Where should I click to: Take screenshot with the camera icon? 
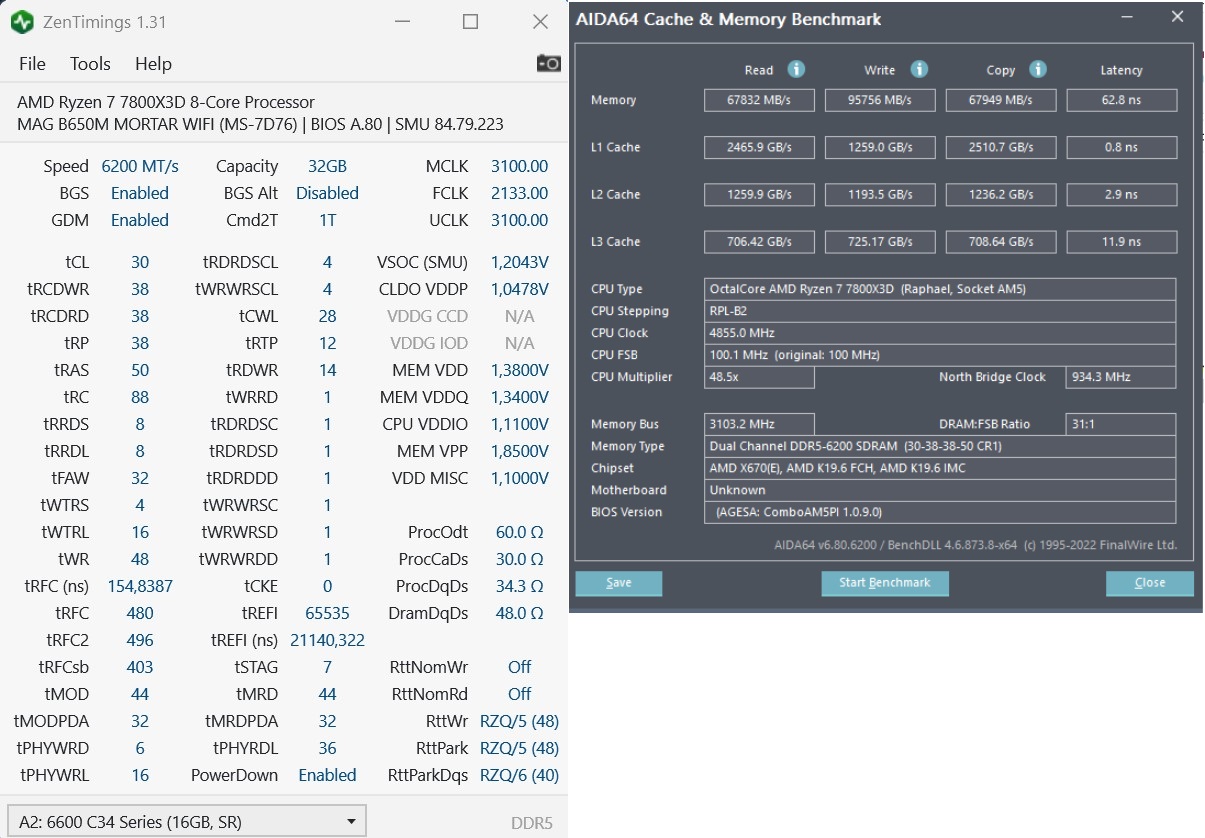[549, 63]
